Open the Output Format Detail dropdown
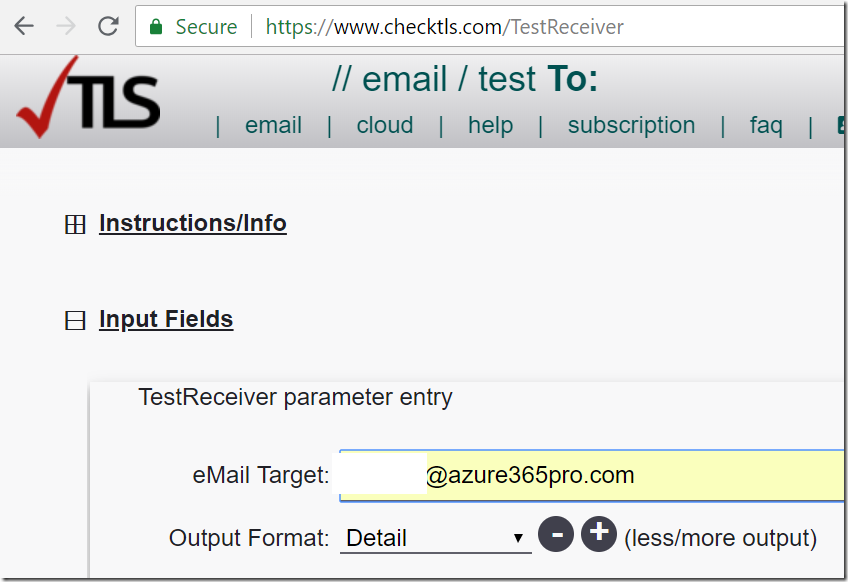 (x=435, y=538)
